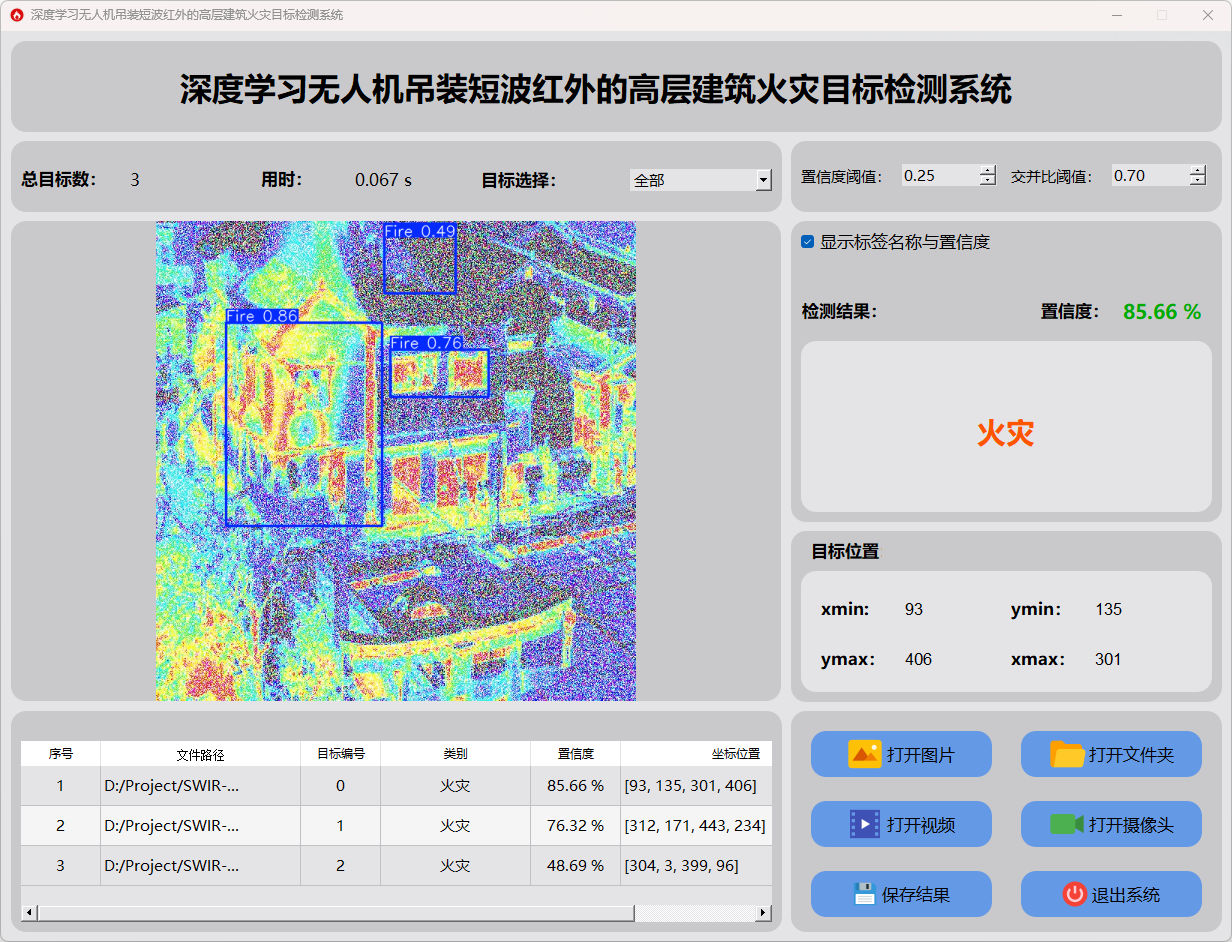Click the image icon on 打开图片 button
This screenshot has width=1232, height=942.
(x=864, y=754)
